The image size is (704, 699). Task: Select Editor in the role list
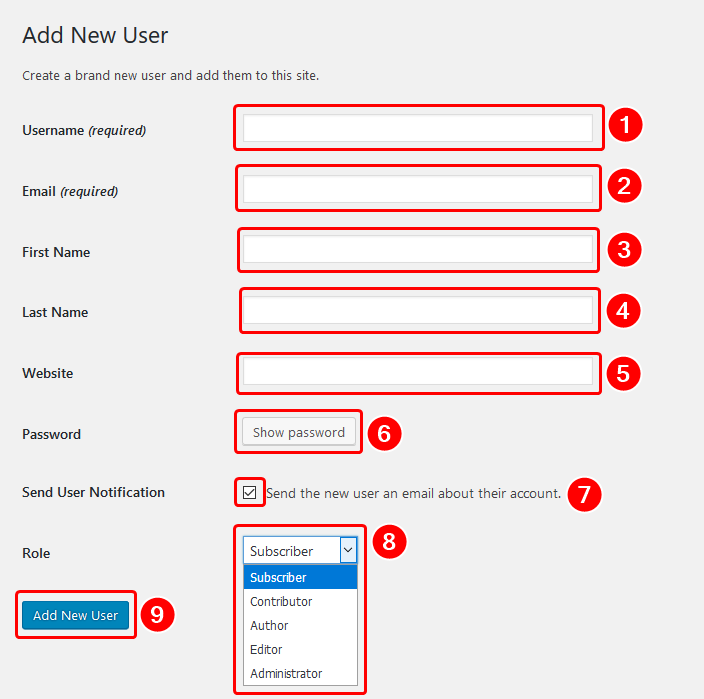click(300, 649)
